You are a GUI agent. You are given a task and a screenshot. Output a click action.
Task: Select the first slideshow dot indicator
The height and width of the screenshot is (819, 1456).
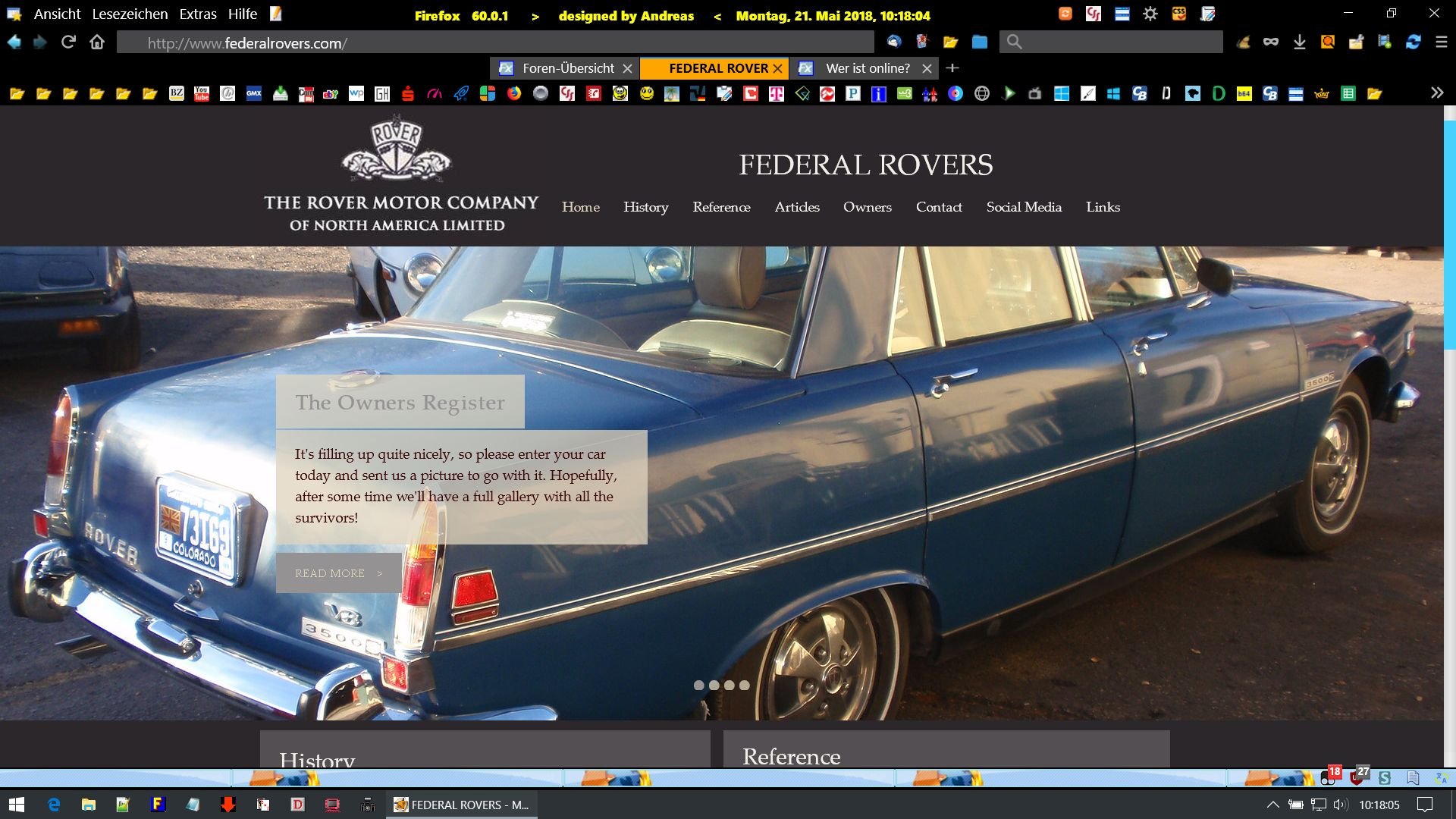click(698, 685)
